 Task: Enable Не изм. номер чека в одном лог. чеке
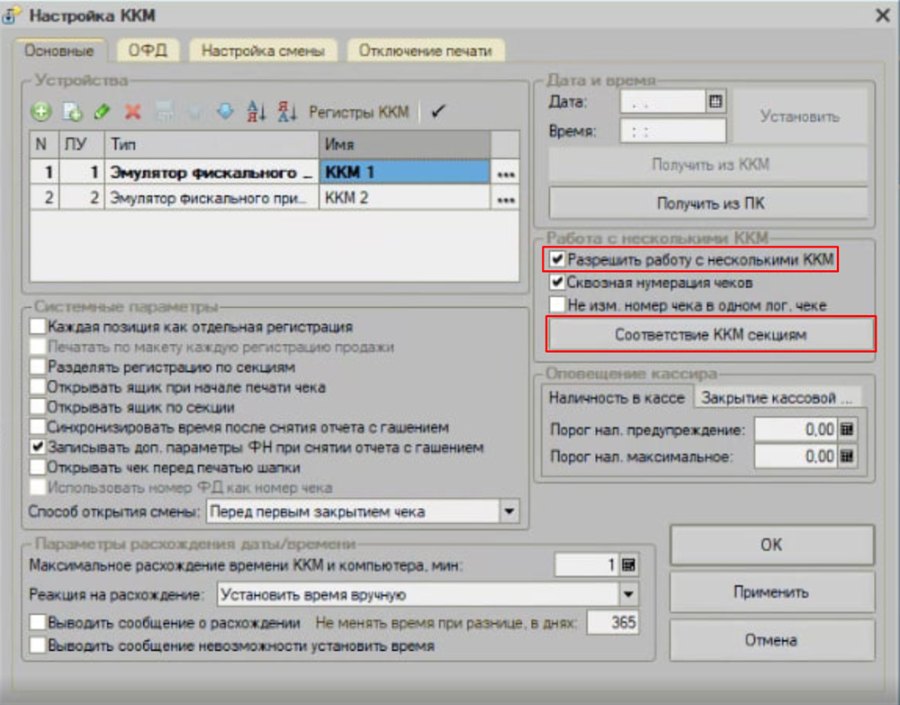pos(557,304)
